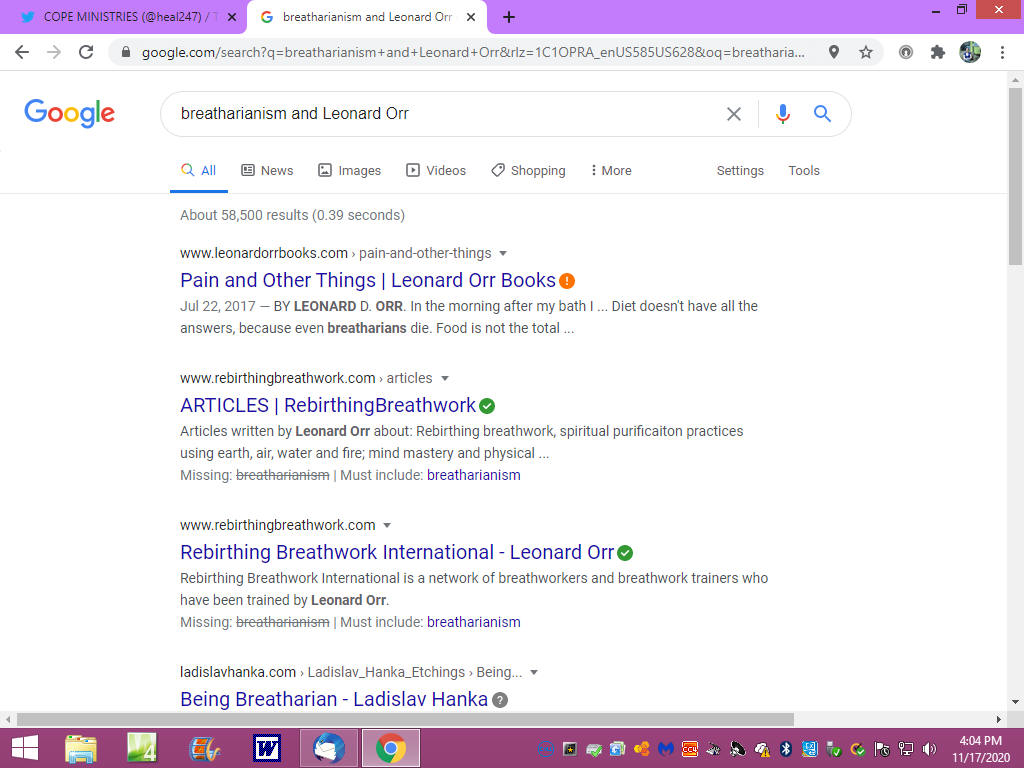The image size is (1024, 768).
Task: Select the breatharianism and Leonard Orr tab
Action: tap(367, 18)
